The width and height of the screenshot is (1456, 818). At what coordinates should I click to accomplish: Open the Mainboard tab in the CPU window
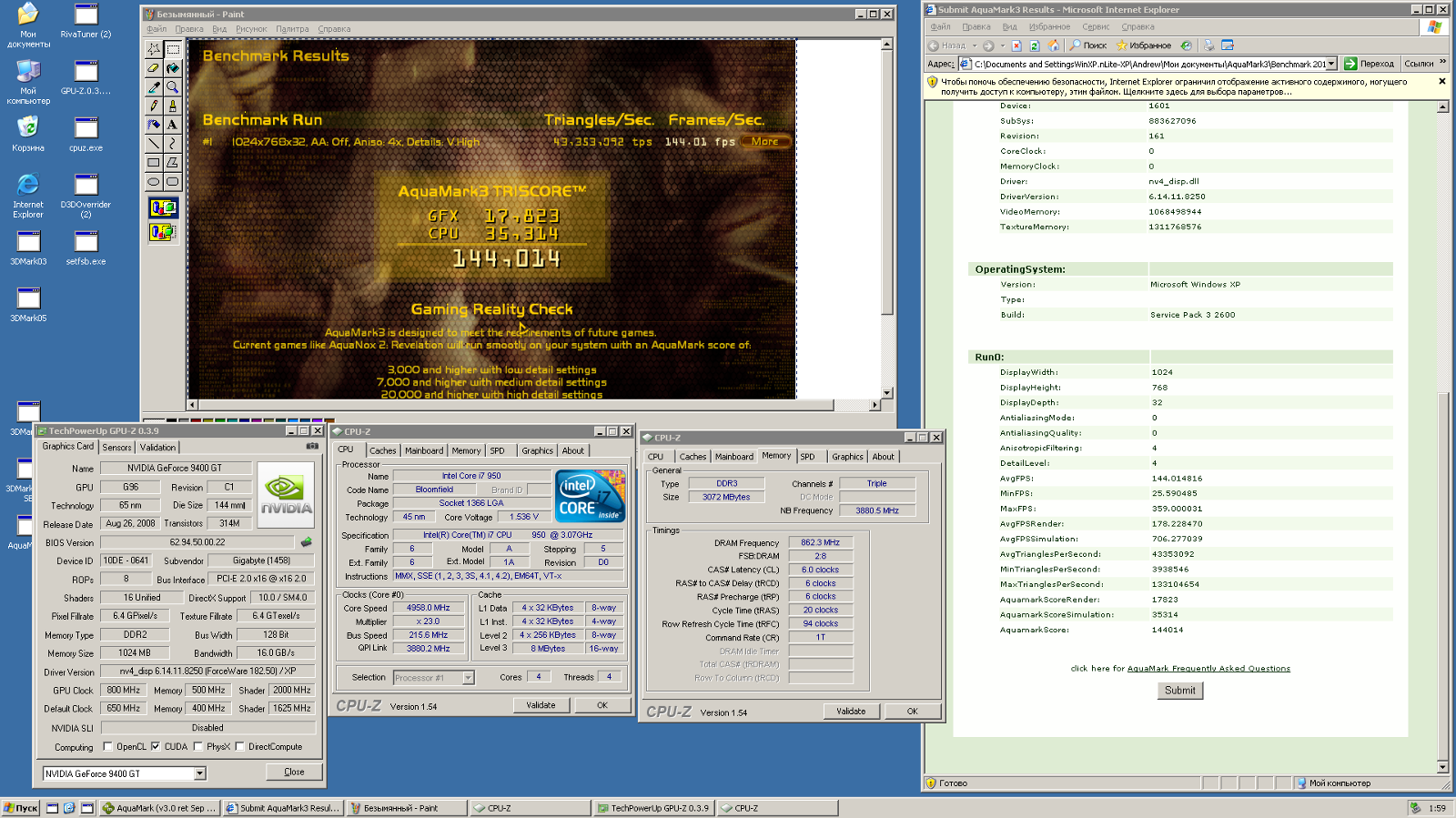pyautogui.click(x=424, y=450)
